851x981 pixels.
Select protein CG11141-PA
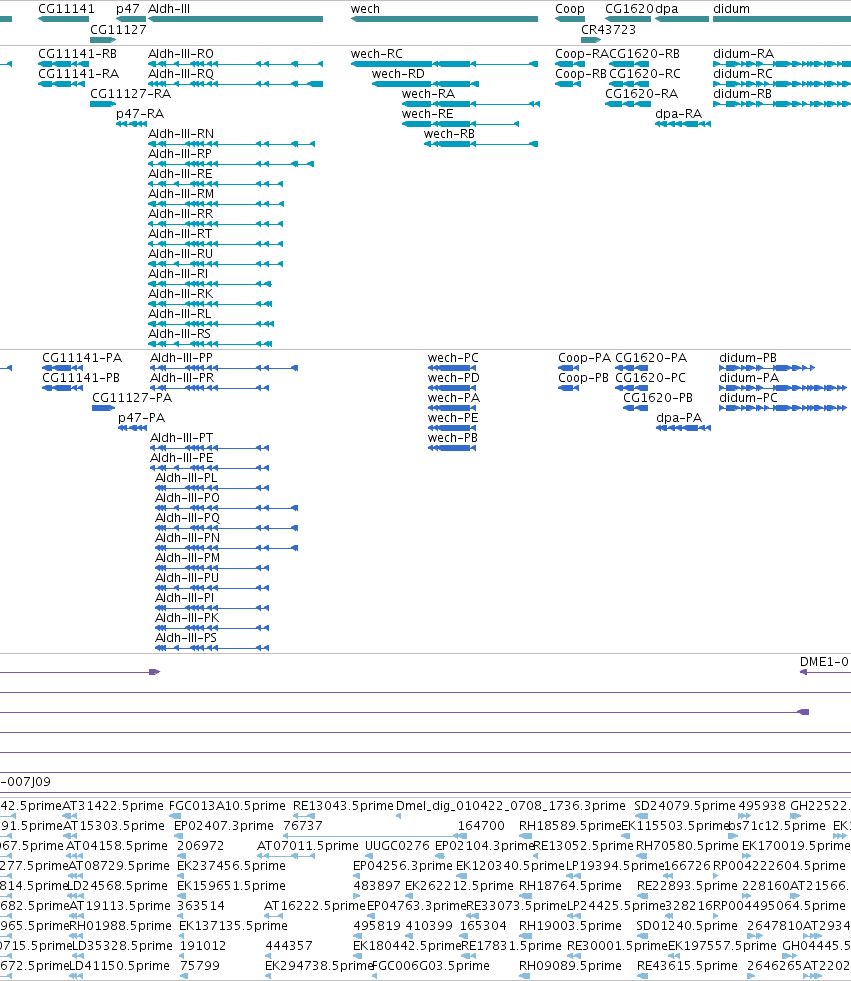click(x=63, y=368)
